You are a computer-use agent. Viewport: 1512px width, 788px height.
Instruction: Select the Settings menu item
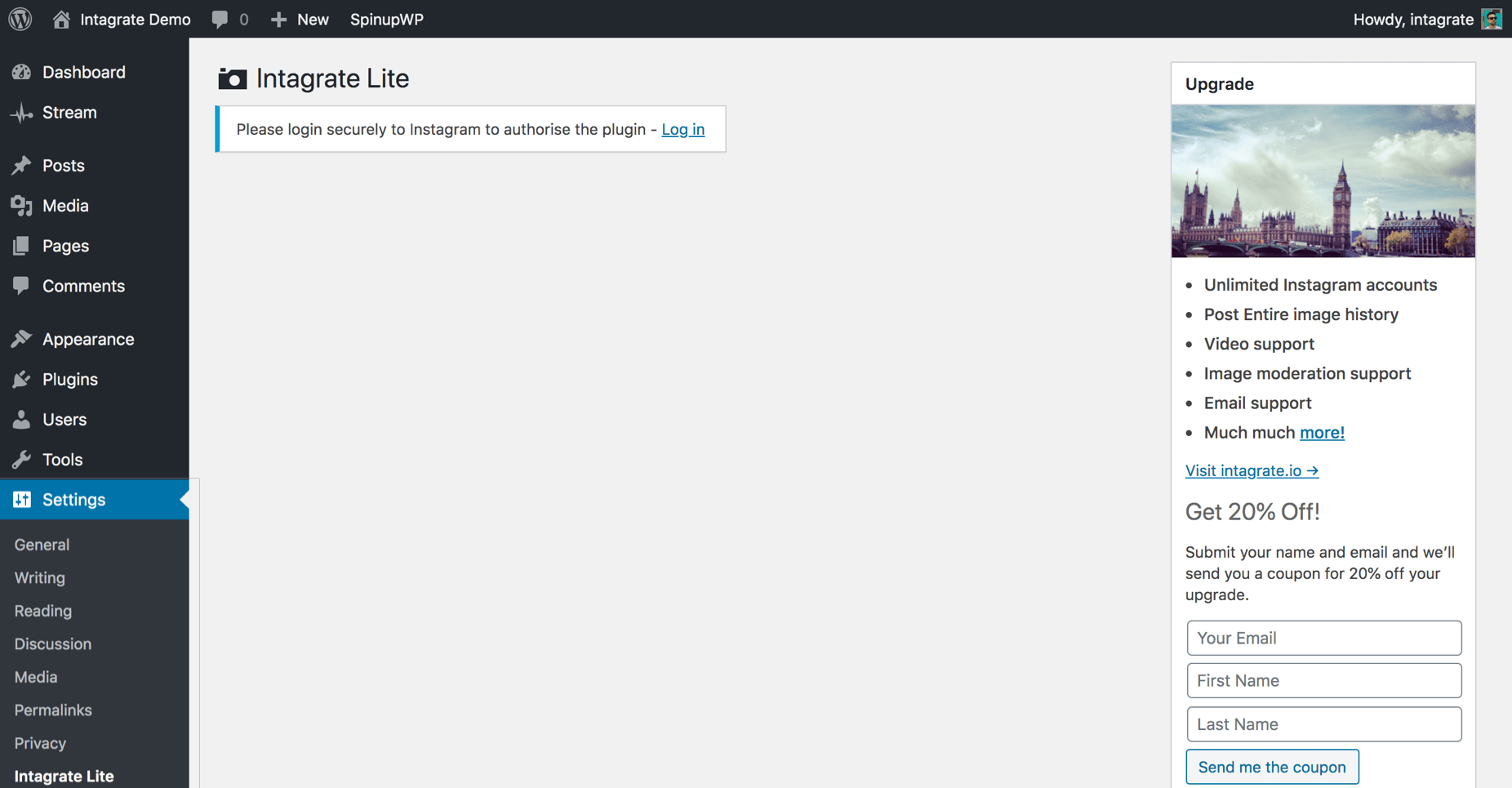95,500
